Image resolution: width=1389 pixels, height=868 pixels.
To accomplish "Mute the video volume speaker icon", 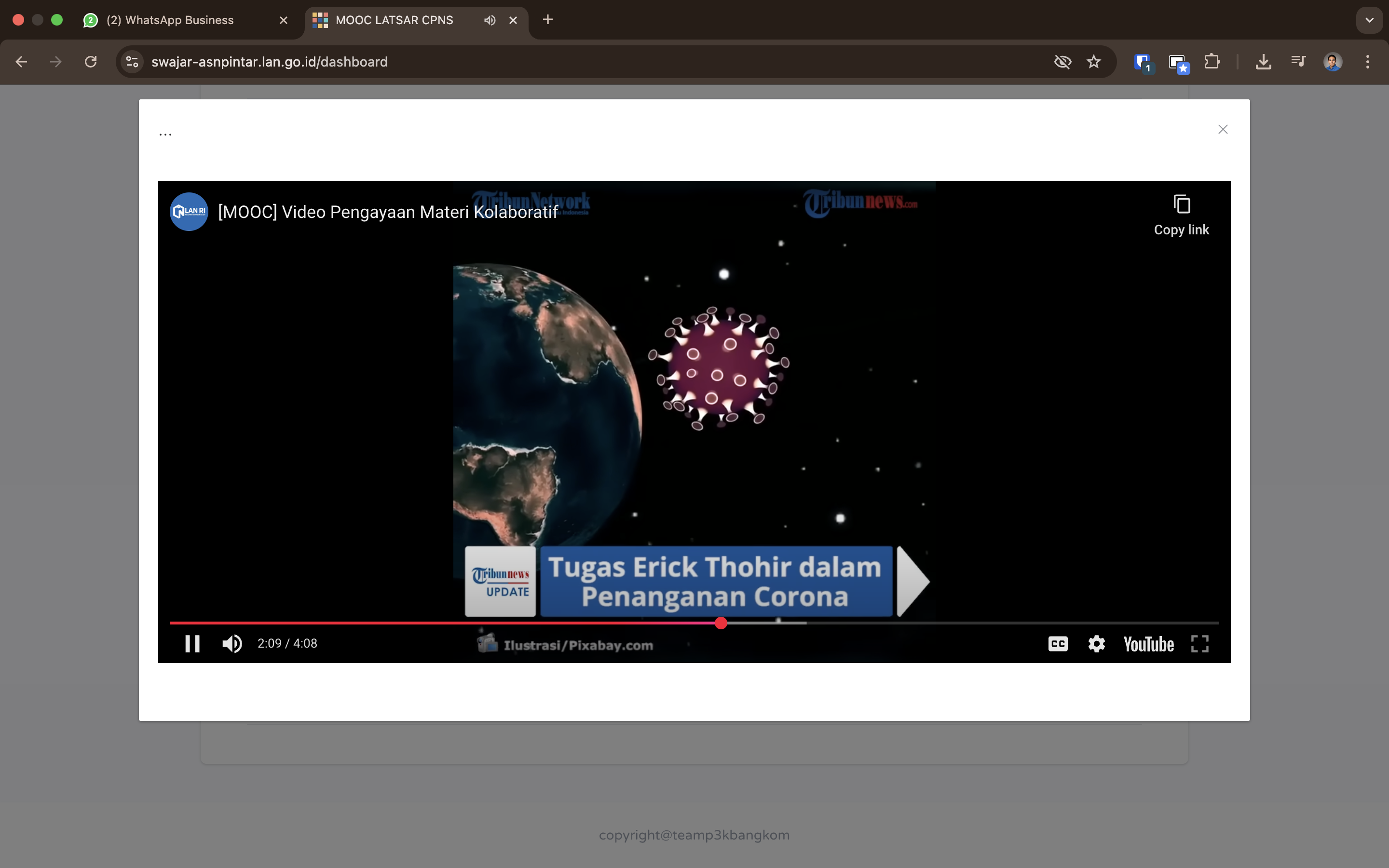I will 232,644.
